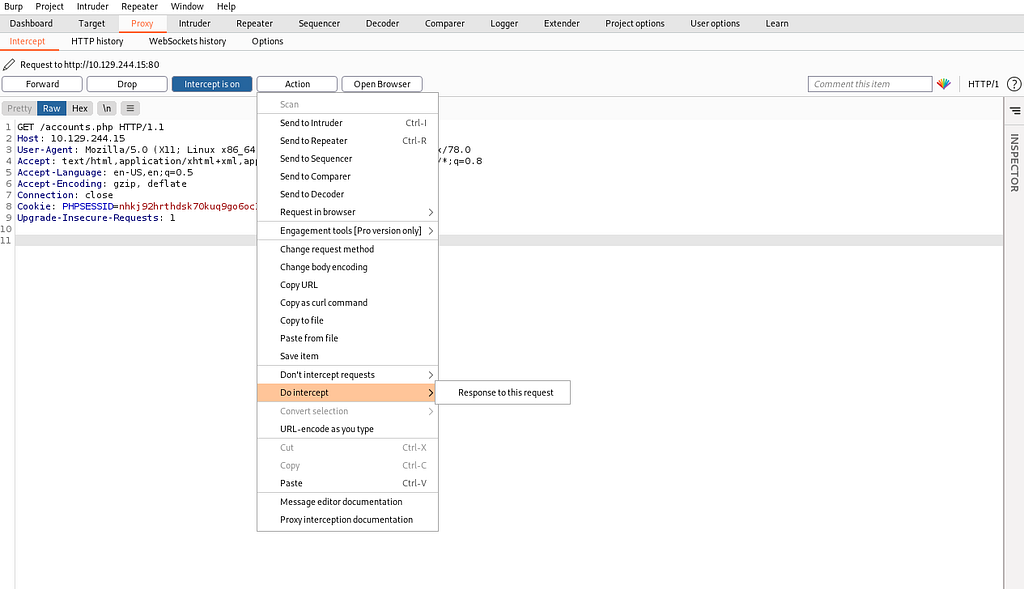
Task: Select Change body encoding
Action: click(347, 266)
